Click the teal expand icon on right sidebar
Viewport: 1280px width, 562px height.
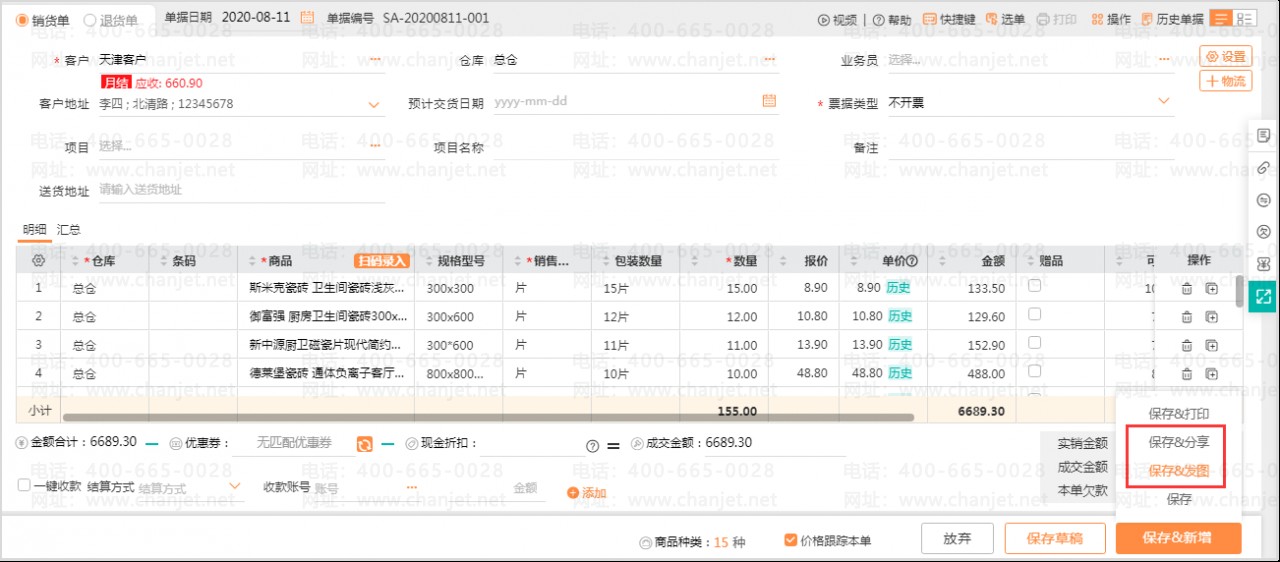click(1263, 296)
